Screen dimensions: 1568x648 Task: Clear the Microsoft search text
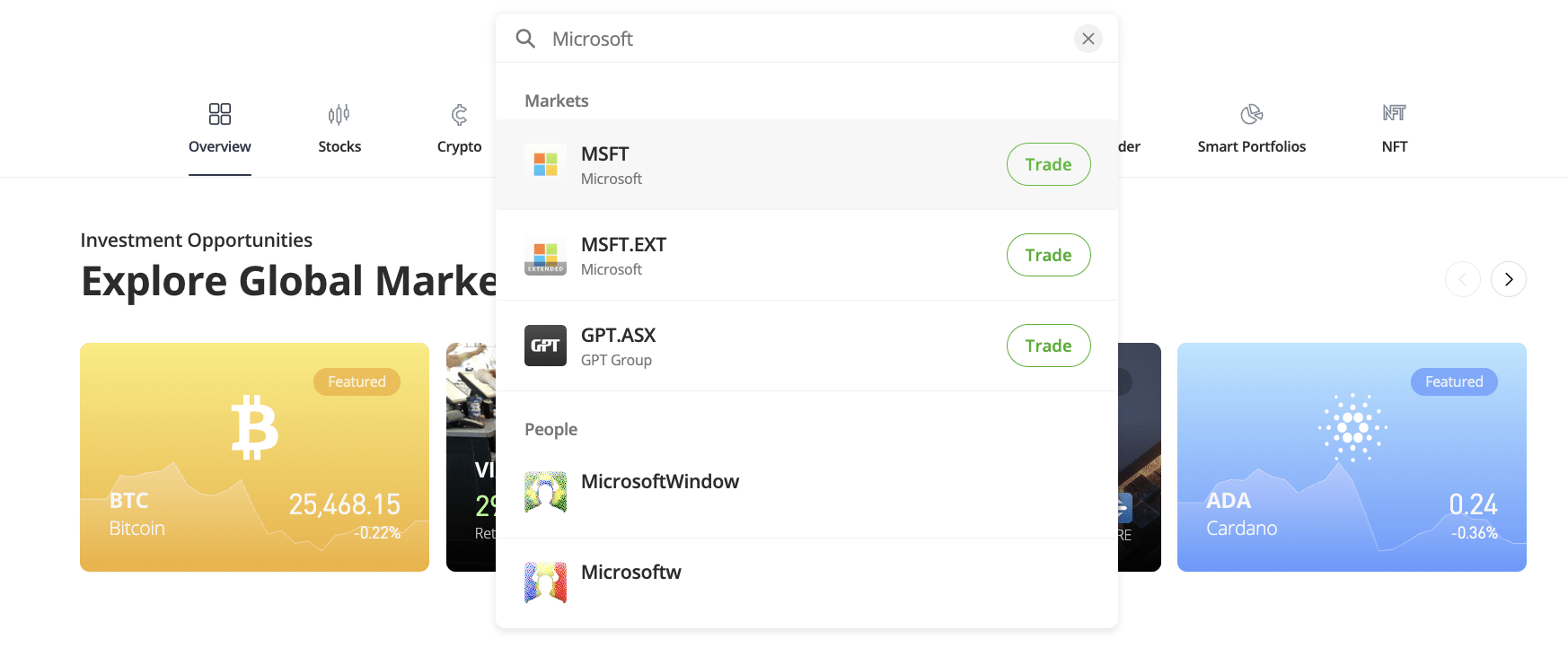coord(1088,39)
